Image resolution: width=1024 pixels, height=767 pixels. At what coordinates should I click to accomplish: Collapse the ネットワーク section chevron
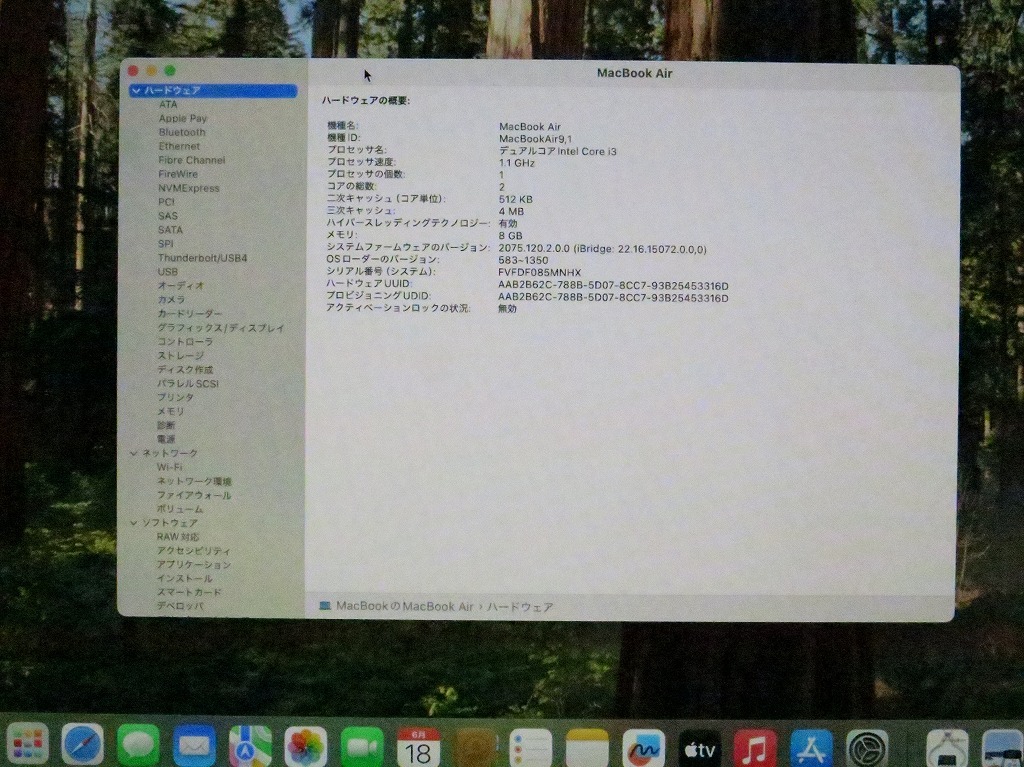pos(134,453)
